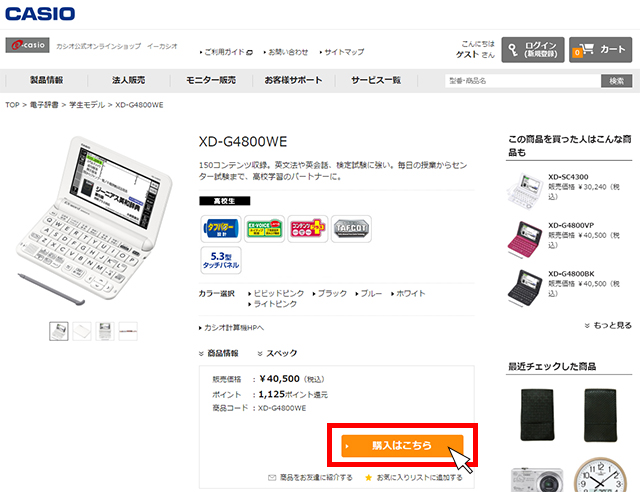Select the third product thumbnail
640x492 pixels.
[105, 331]
